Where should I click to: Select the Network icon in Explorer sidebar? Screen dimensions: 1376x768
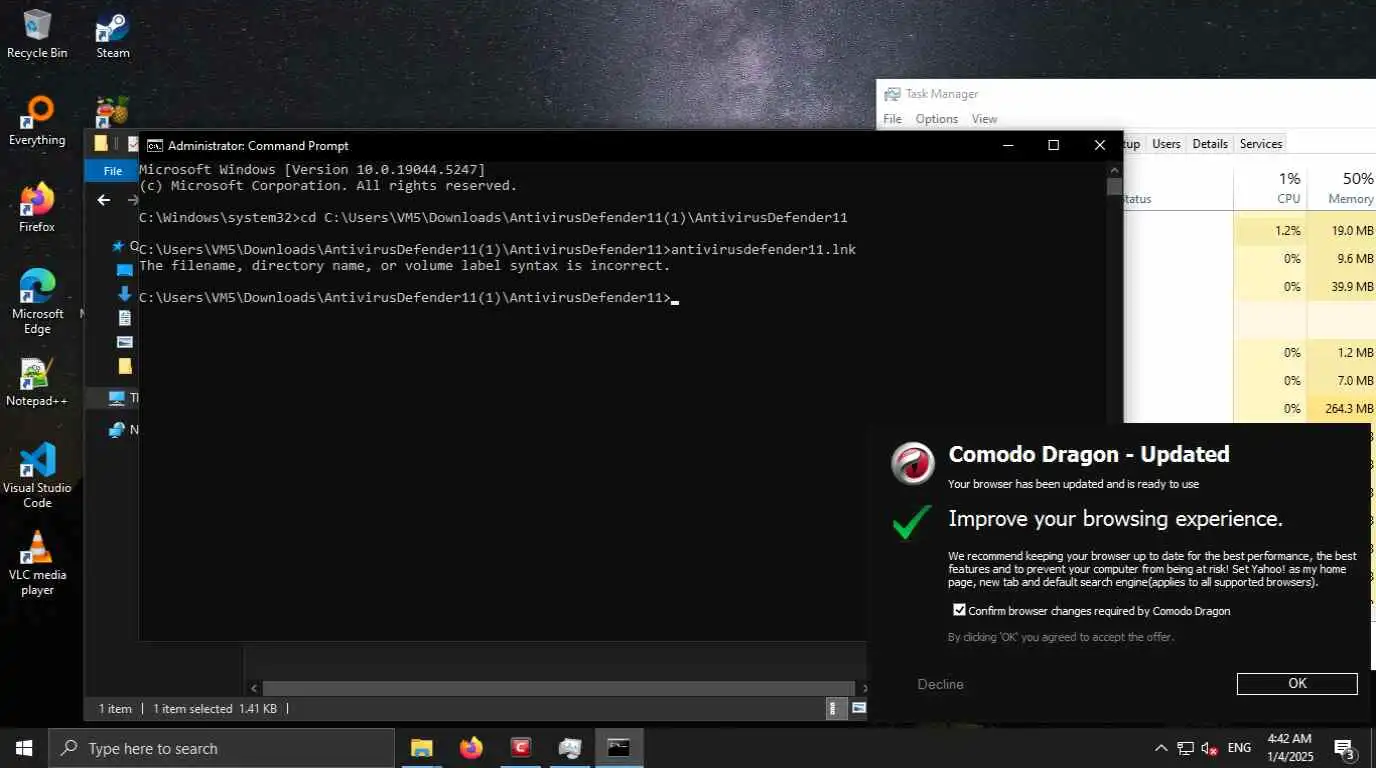tap(117, 429)
